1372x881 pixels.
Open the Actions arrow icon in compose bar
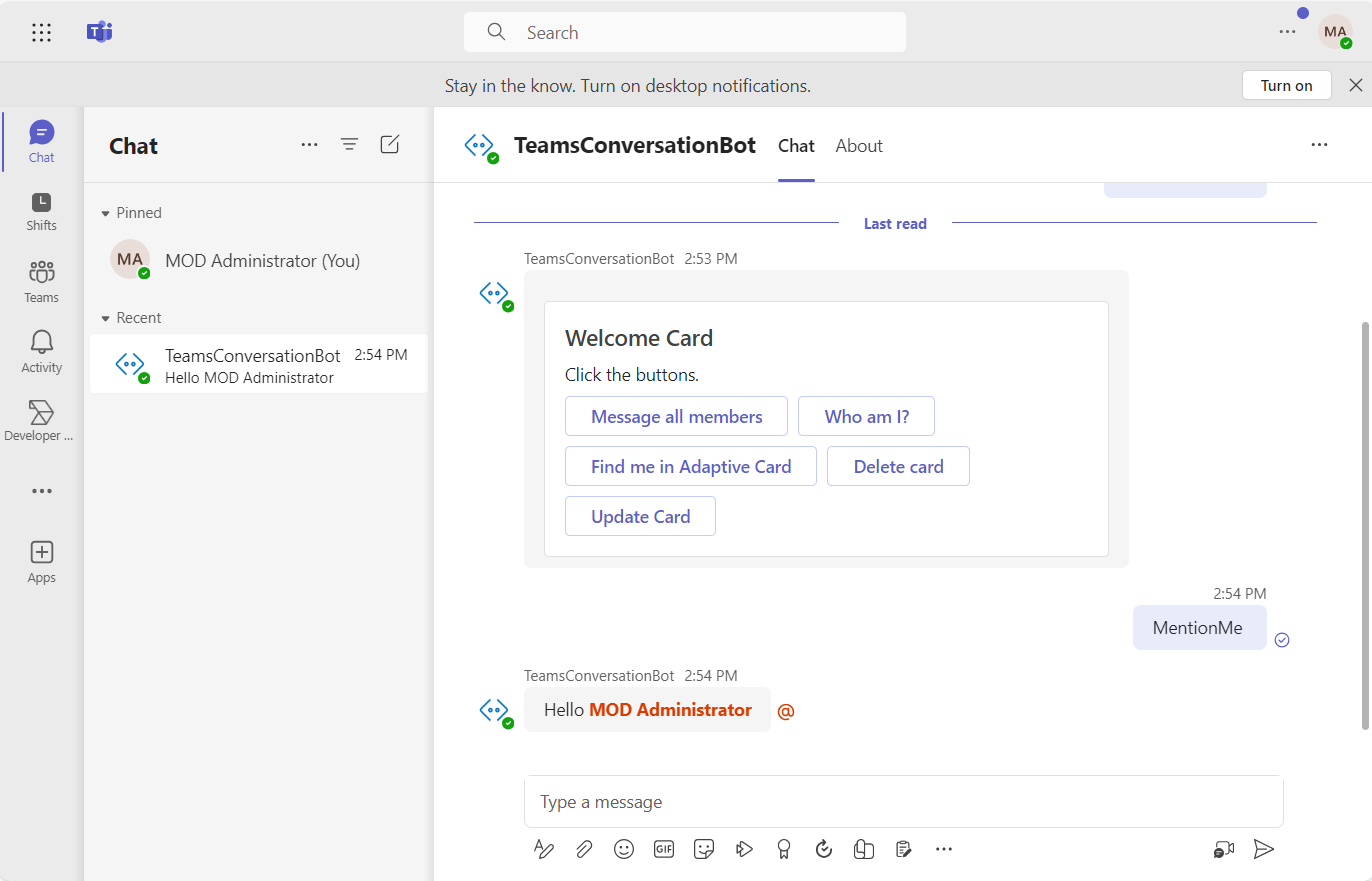744,849
